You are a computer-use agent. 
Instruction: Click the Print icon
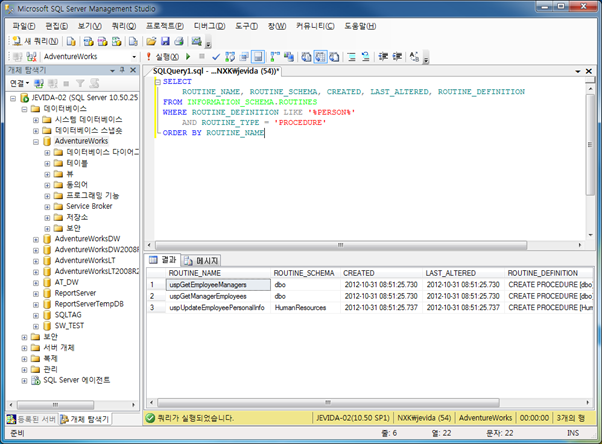pos(179,41)
